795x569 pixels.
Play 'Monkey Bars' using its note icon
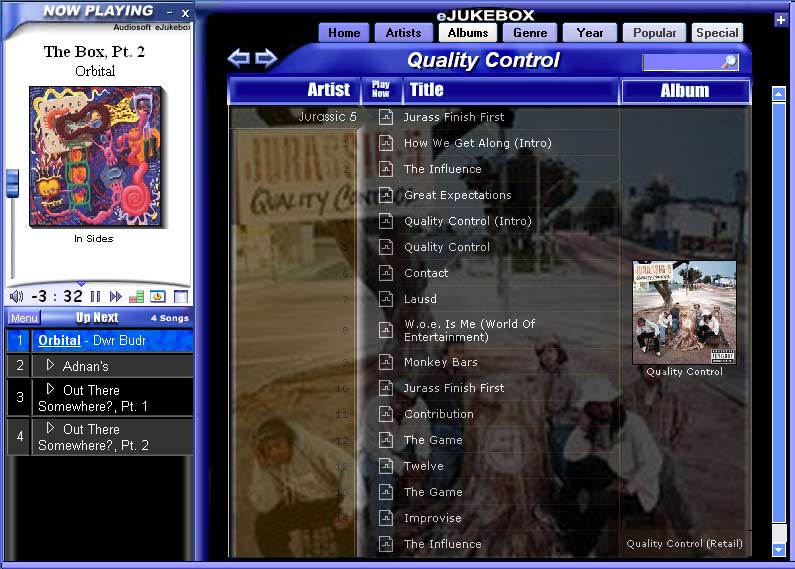tap(386, 362)
